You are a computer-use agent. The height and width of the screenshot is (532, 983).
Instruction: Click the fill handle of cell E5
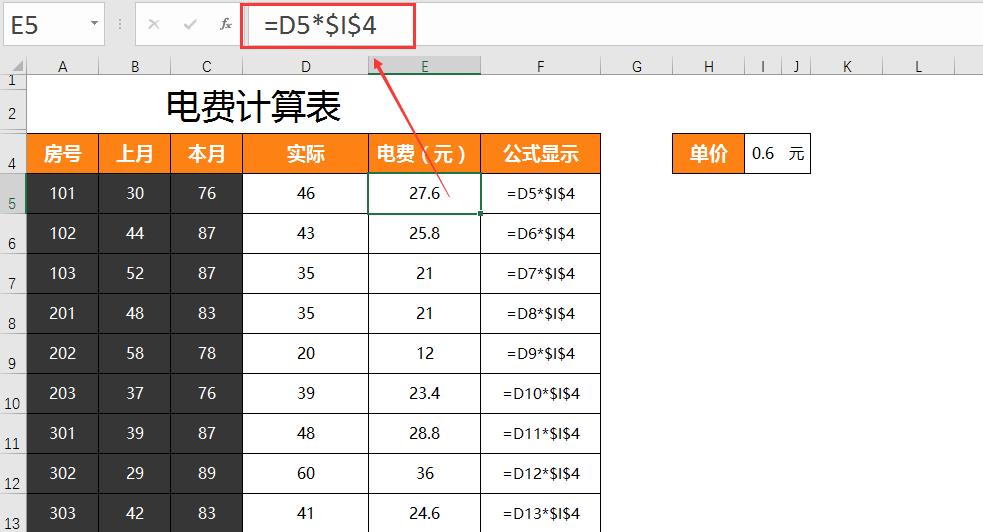(x=480, y=214)
